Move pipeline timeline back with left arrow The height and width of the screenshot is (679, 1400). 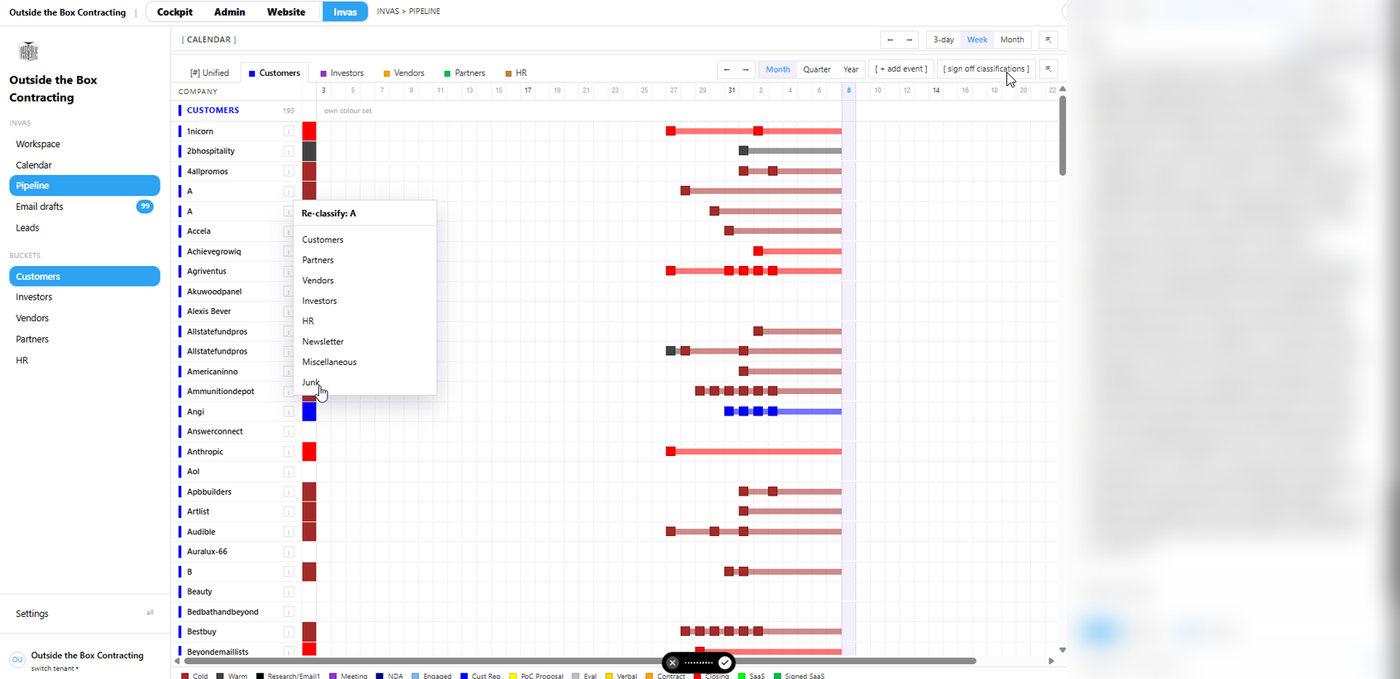click(x=727, y=69)
